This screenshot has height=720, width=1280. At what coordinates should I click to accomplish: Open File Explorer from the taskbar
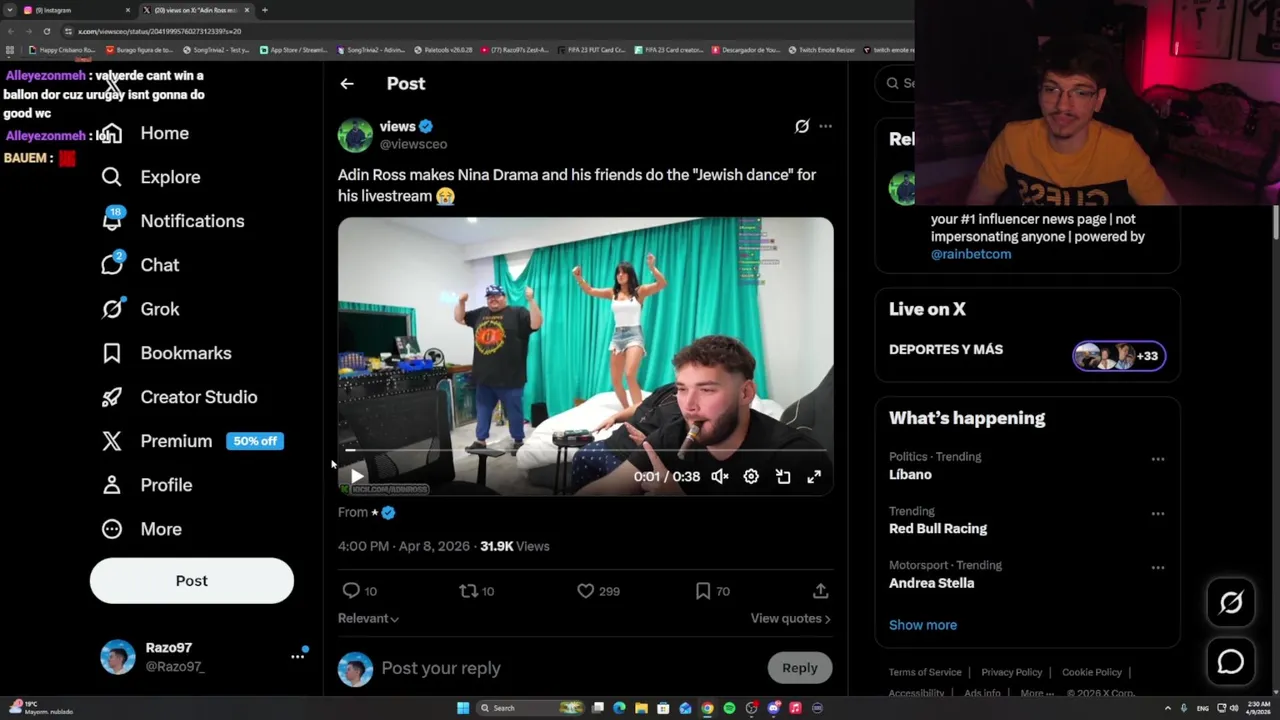pyautogui.click(x=641, y=708)
